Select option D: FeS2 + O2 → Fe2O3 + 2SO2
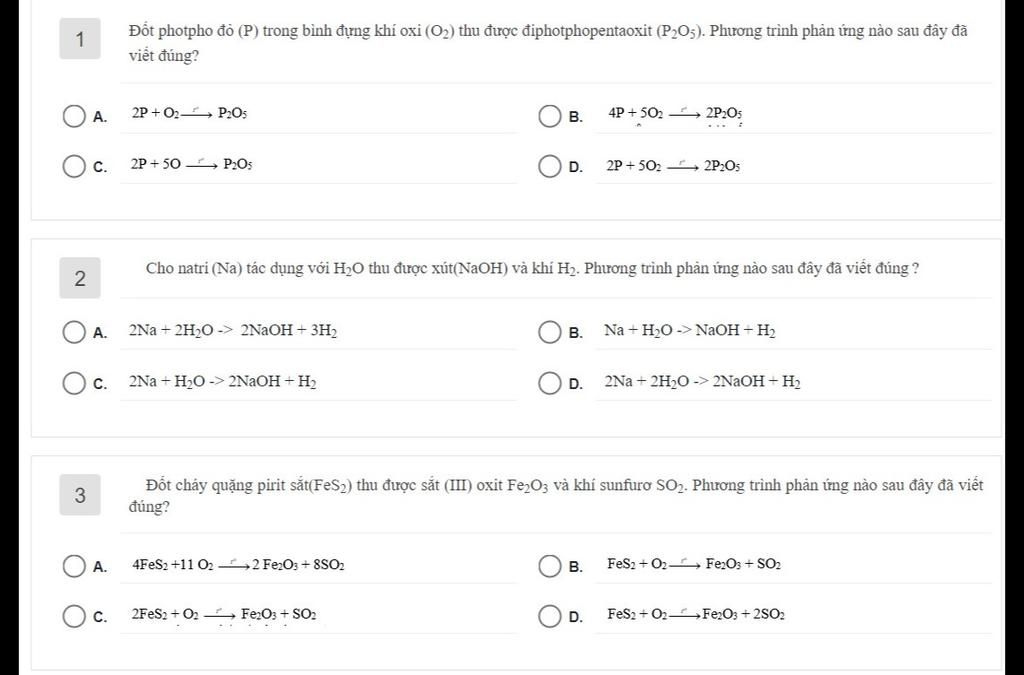 point(550,616)
